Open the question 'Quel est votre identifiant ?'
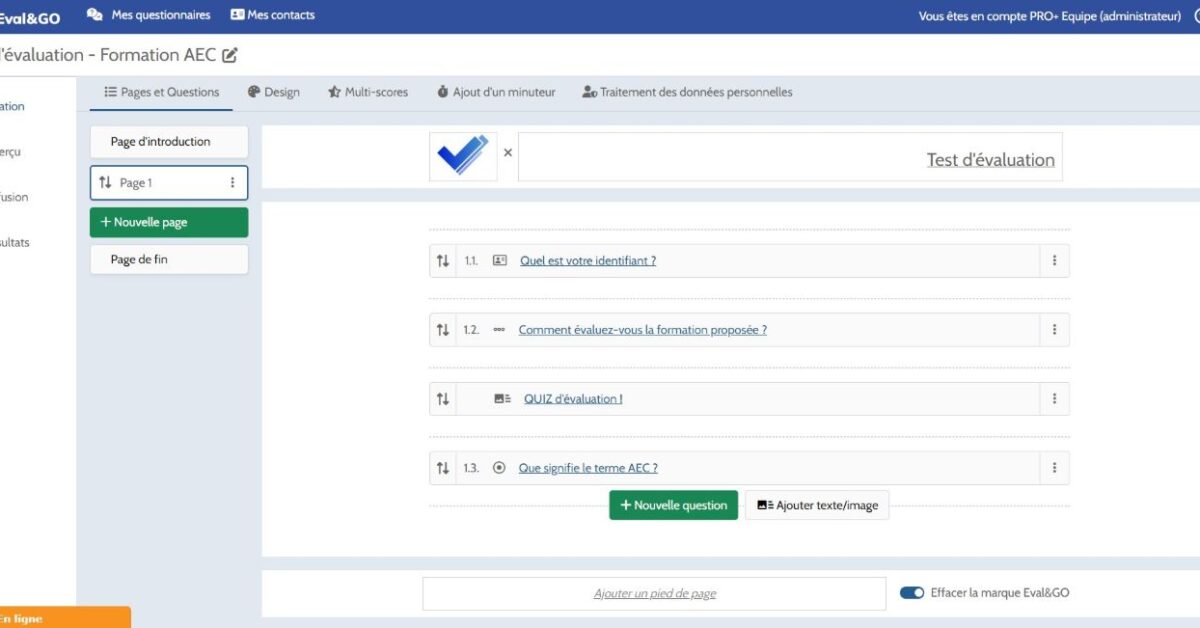 point(587,260)
